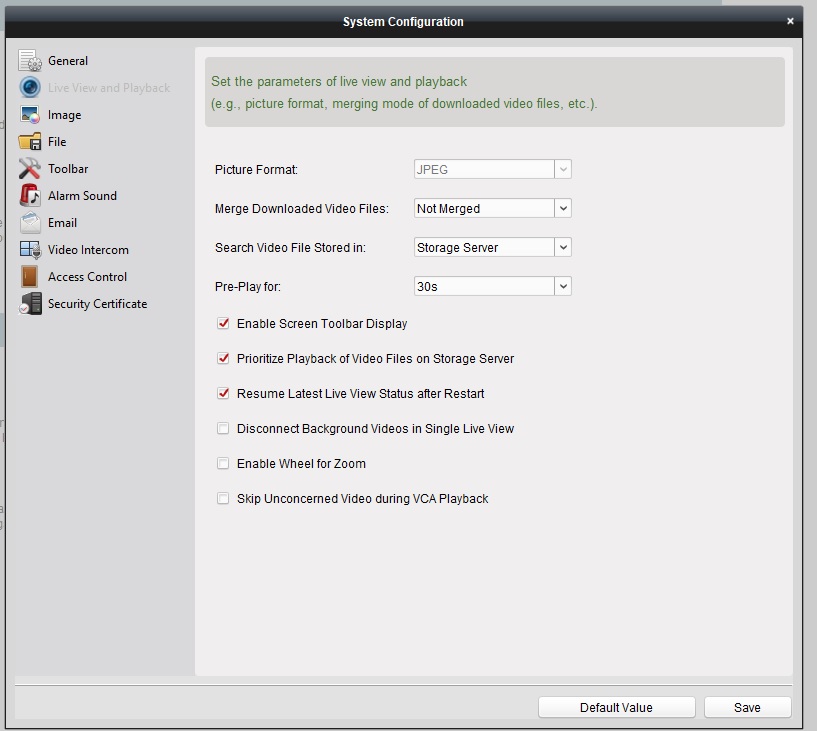Click the Security Certificate icon
Image resolution: width=817 pixels, height=731 pixels.
pos(30,304)
